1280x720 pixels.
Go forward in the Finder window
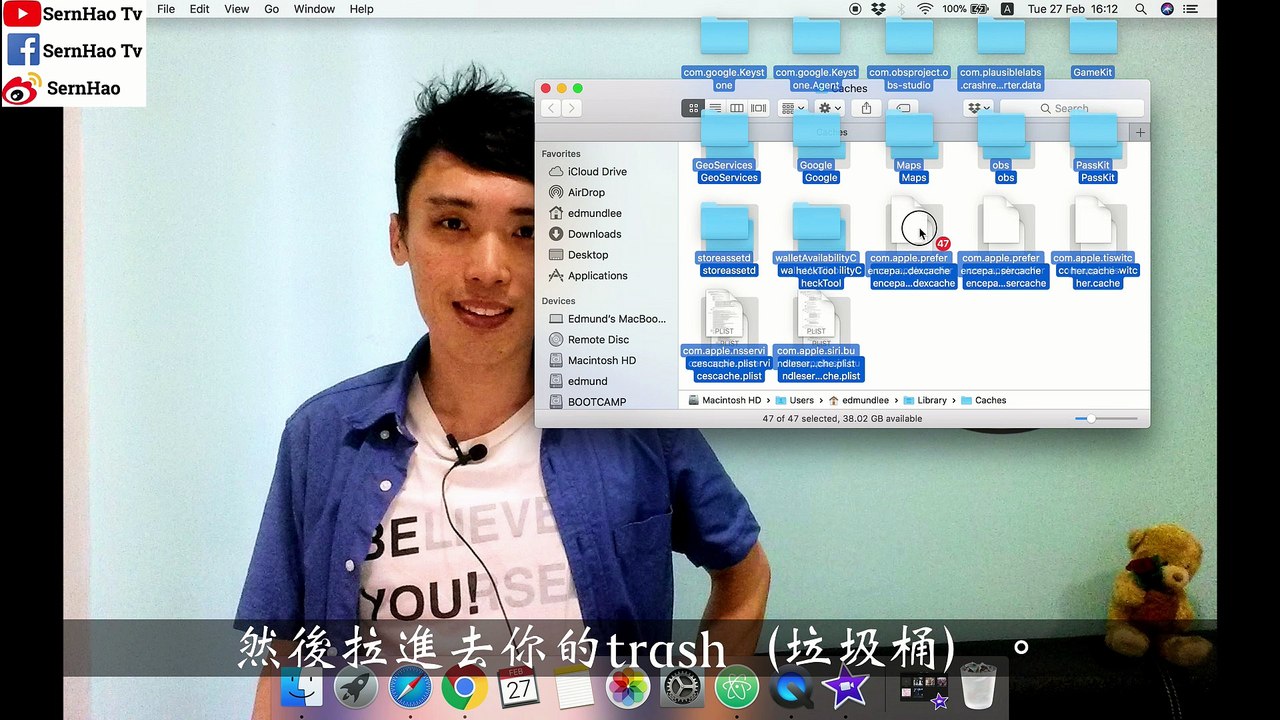[x=571, y=108]
